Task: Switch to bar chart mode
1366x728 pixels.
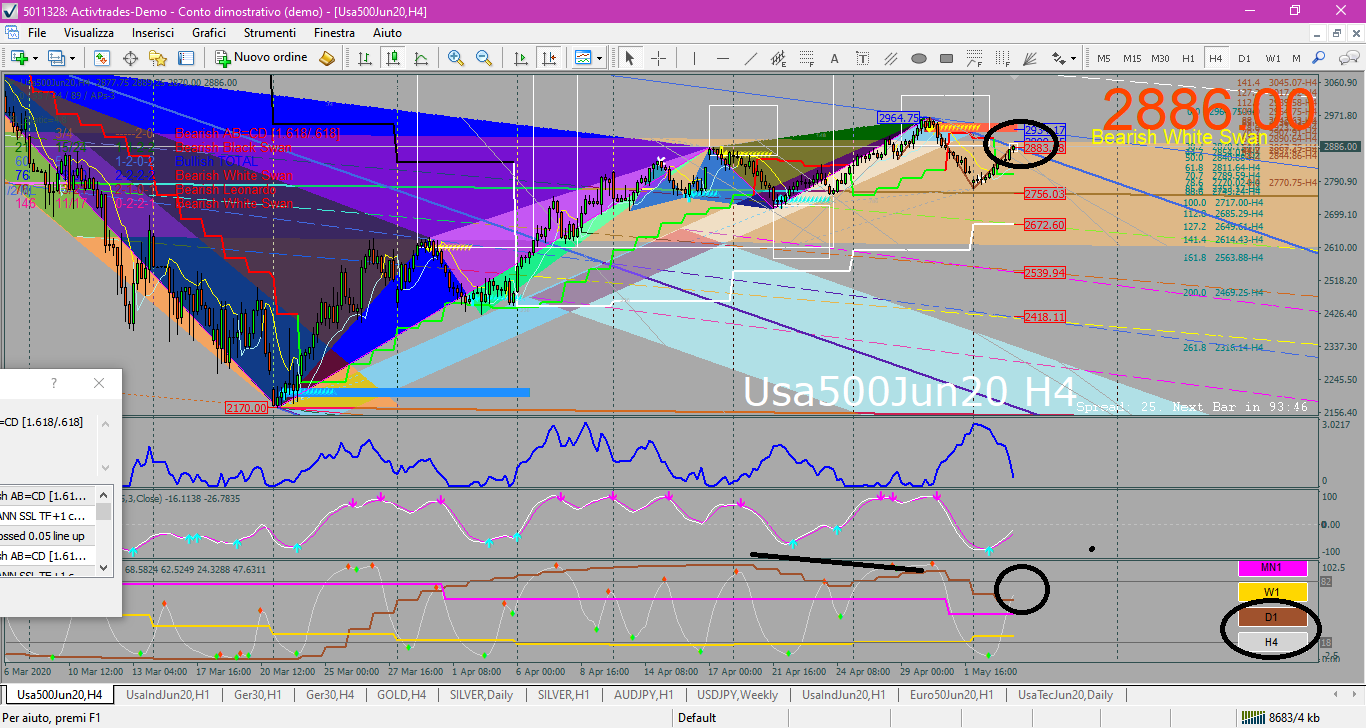Action: pyautogui.click(x=365, y=58)
